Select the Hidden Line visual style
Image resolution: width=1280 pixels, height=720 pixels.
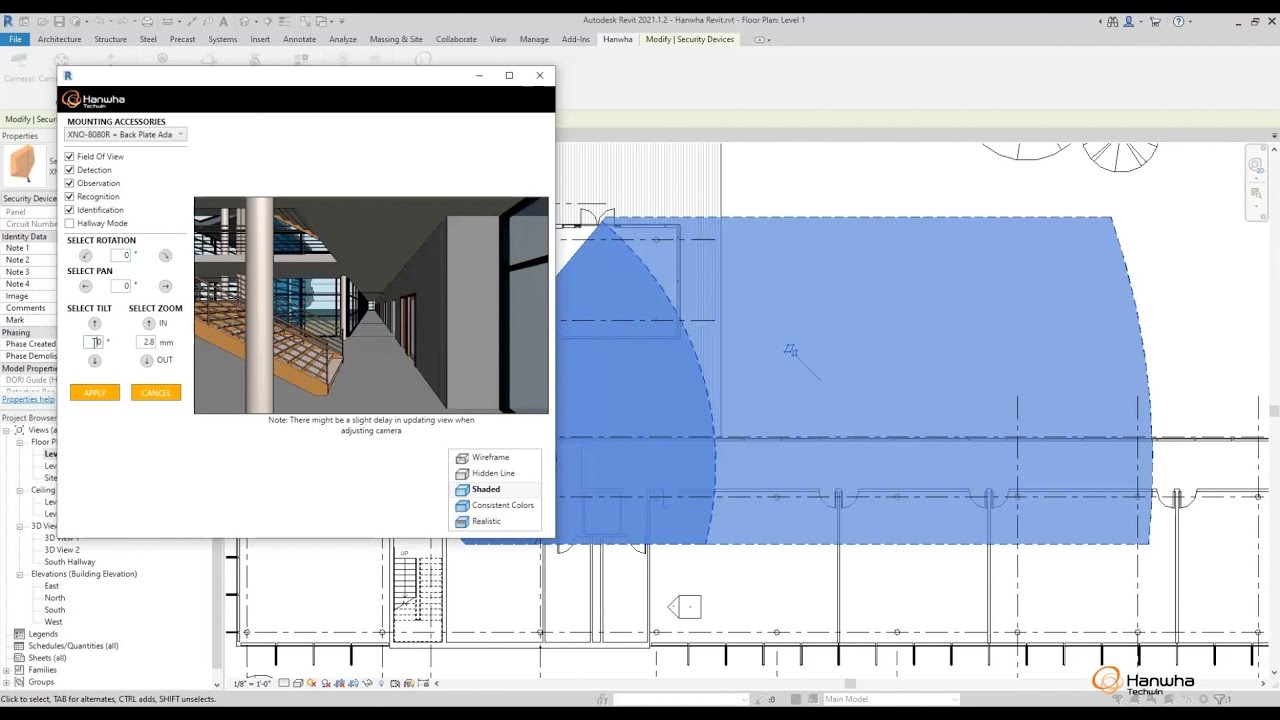click(x=493, y=473)
